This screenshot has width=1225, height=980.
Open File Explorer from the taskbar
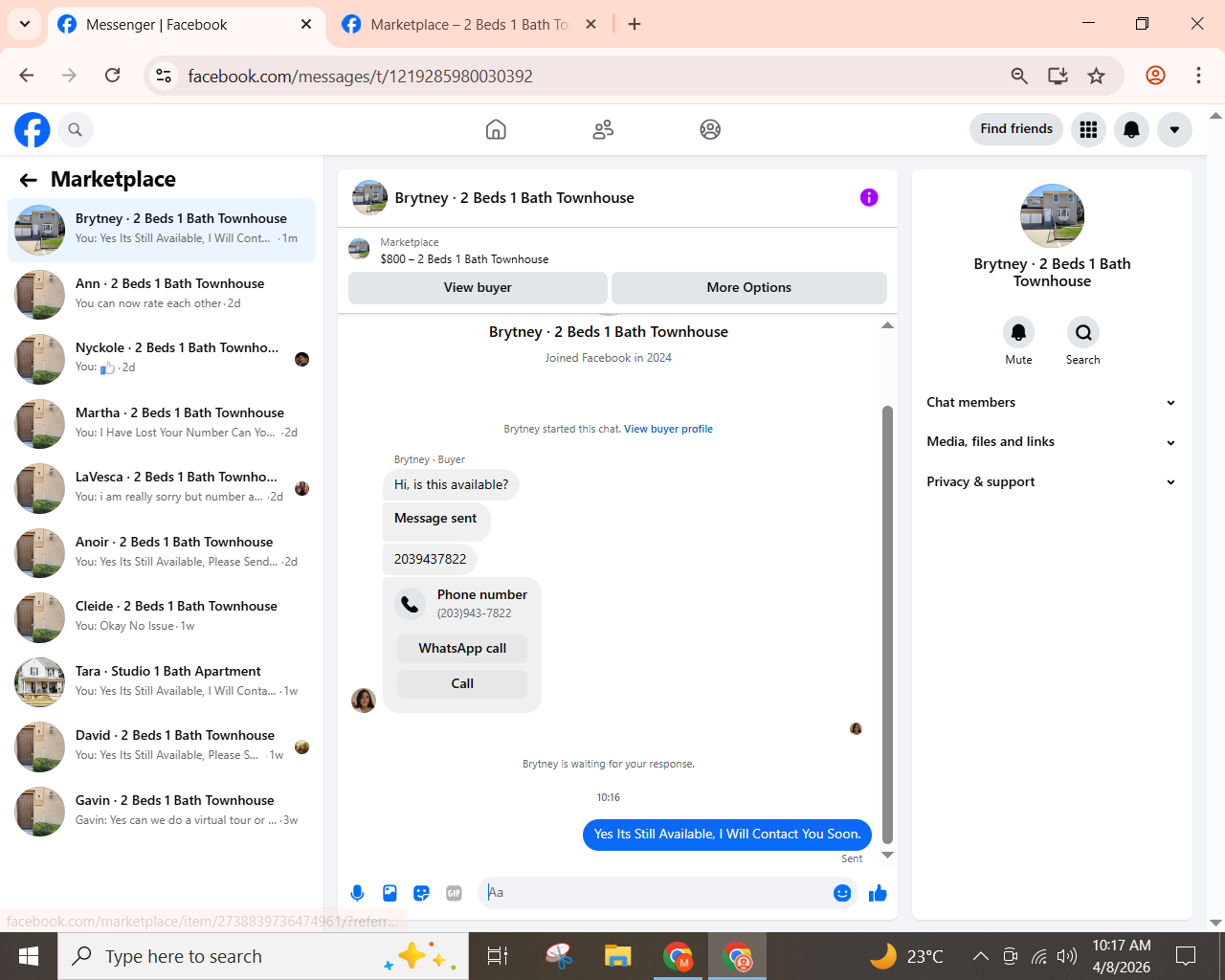(x=618, y=956)
